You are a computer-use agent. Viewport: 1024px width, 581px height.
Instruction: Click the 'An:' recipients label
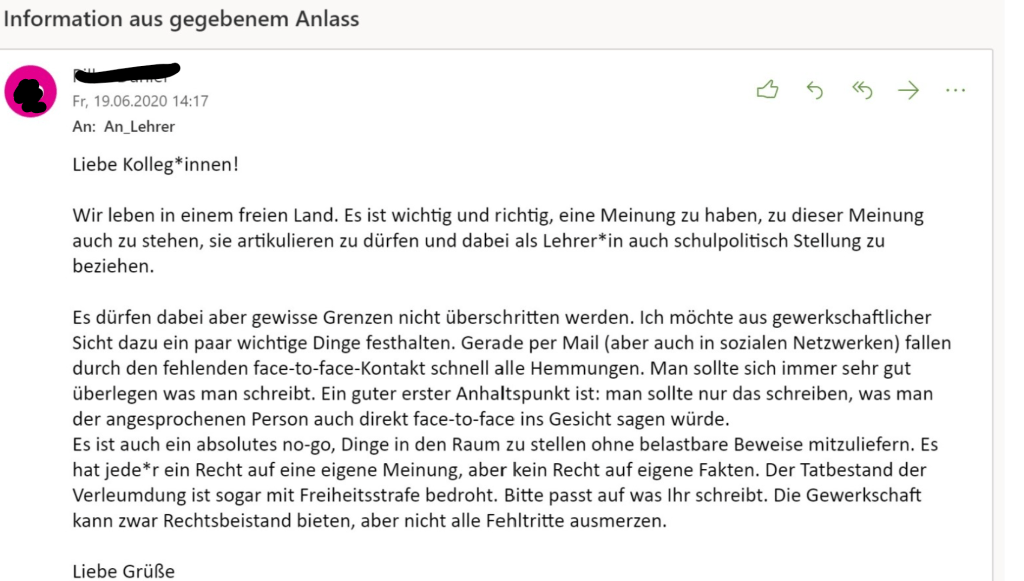(x=84, y=127)
